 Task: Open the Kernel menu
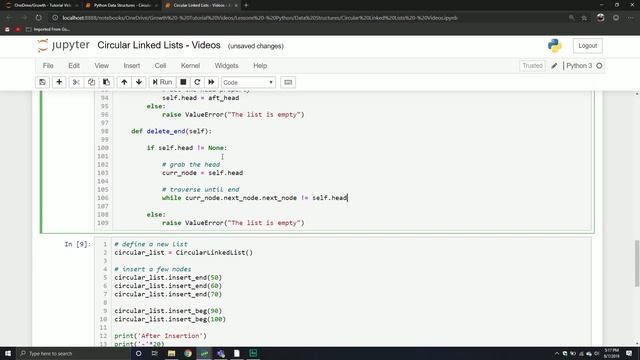(190, 66)
